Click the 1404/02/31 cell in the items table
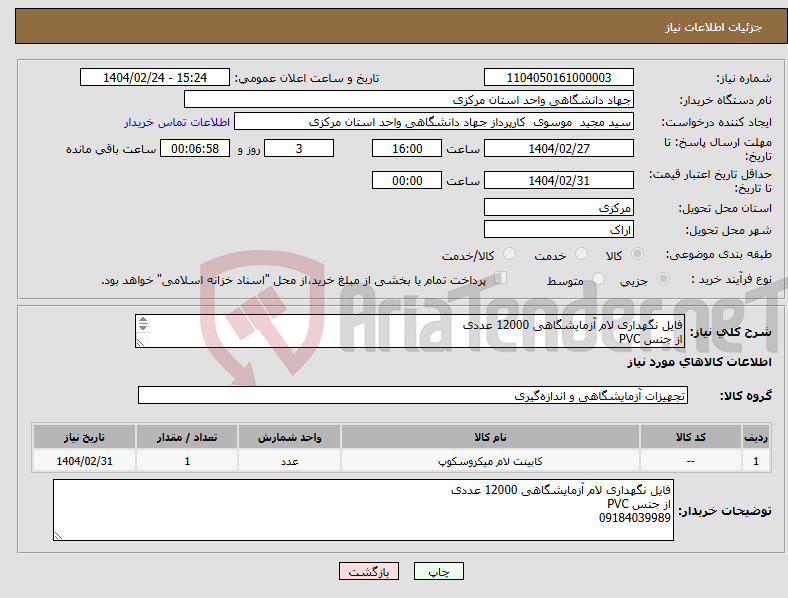Screen dimensions: 788x598 coord(84,461)
